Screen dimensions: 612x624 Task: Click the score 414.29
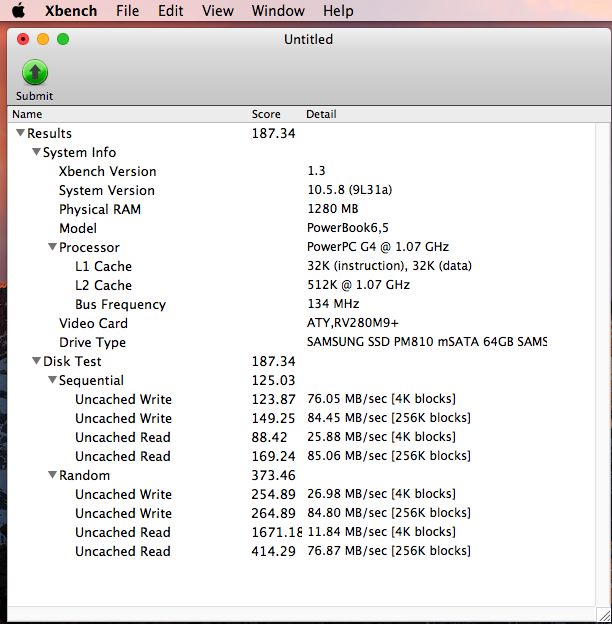pos(273,552)
